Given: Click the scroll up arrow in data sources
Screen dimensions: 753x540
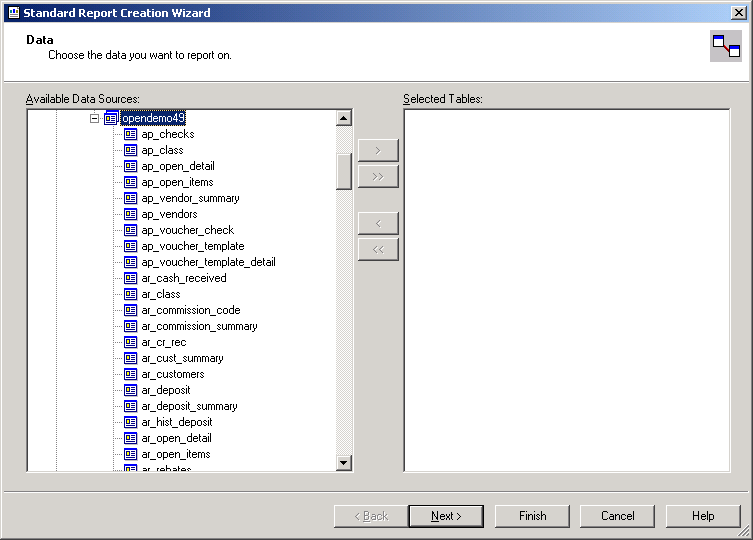Looking at the screenshot, I should [344, 118].
